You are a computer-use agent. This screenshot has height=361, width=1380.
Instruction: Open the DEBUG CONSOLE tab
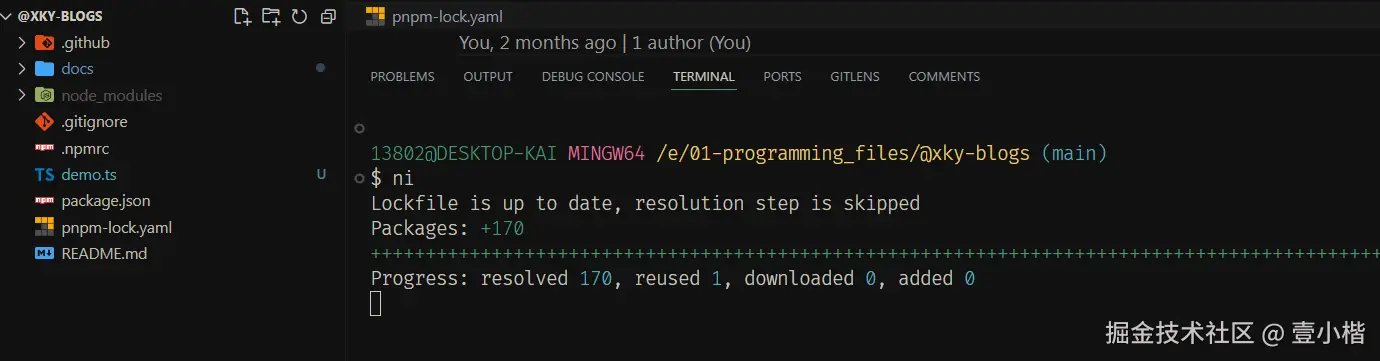pos(593,77)
